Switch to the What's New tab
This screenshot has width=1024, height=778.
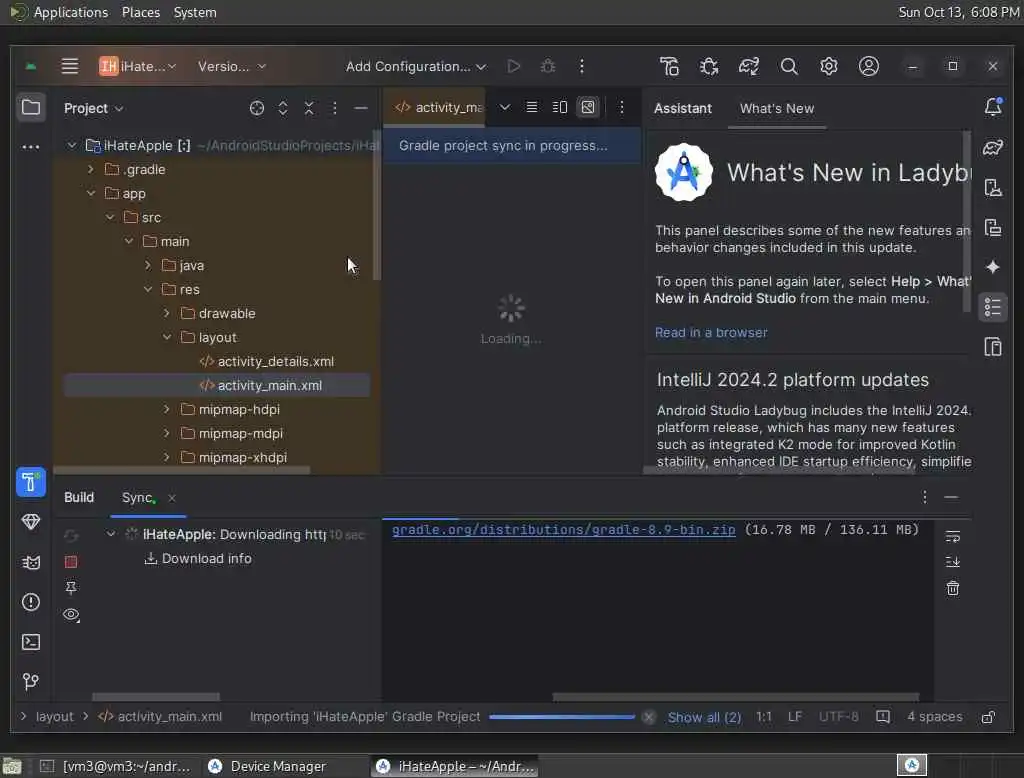coord(776,108)
